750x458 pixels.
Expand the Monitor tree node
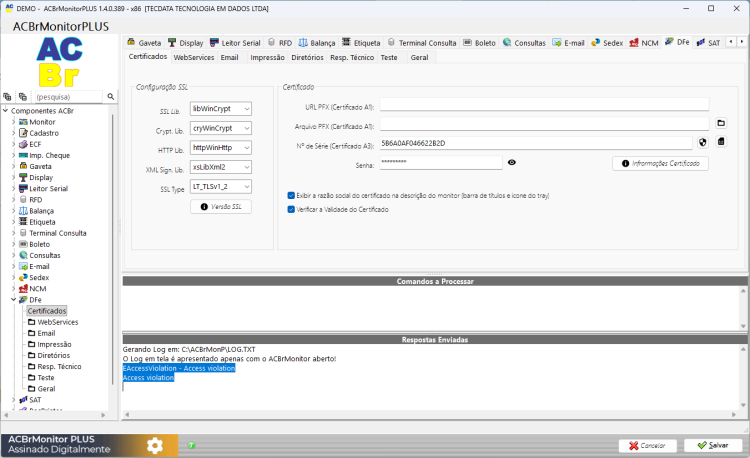pyautogui.click(x=13, y=122)
